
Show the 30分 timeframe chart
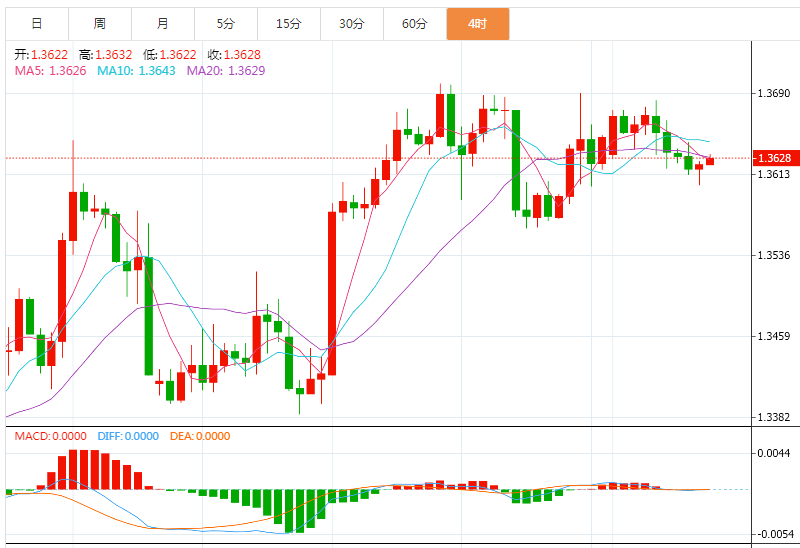(351, 23)
